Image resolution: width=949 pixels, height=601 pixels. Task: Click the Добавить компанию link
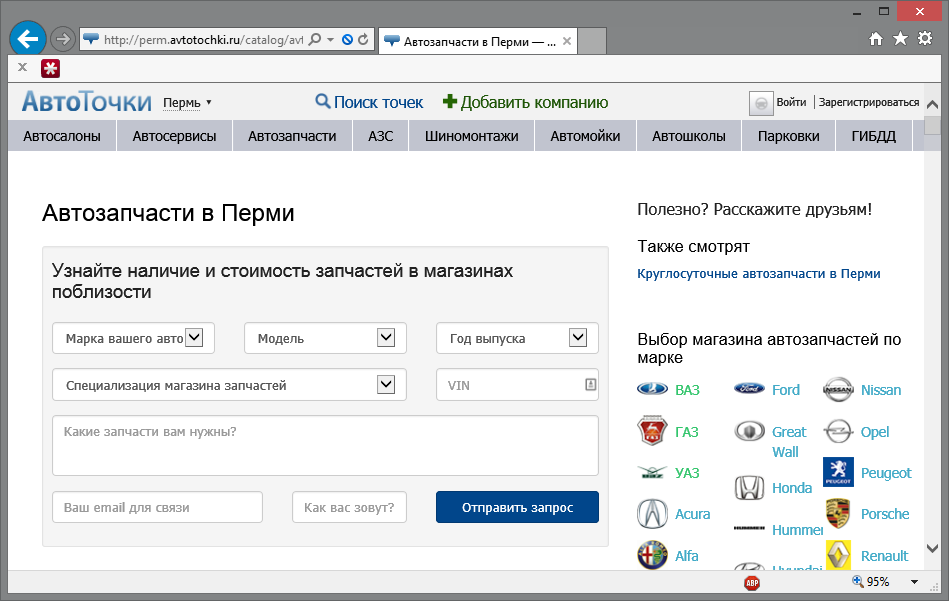pyautogui.click(x=525, y=102)
